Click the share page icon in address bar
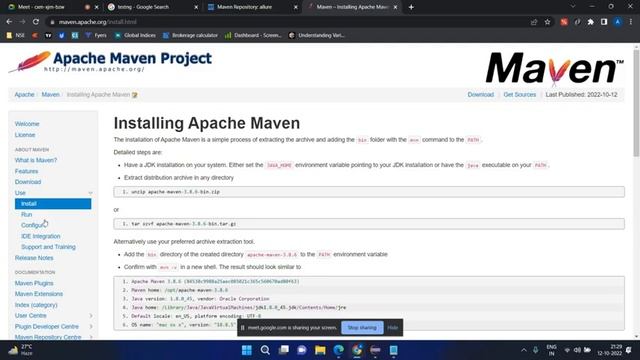Screen dimensions: 640x360 (x=534, y=22)
